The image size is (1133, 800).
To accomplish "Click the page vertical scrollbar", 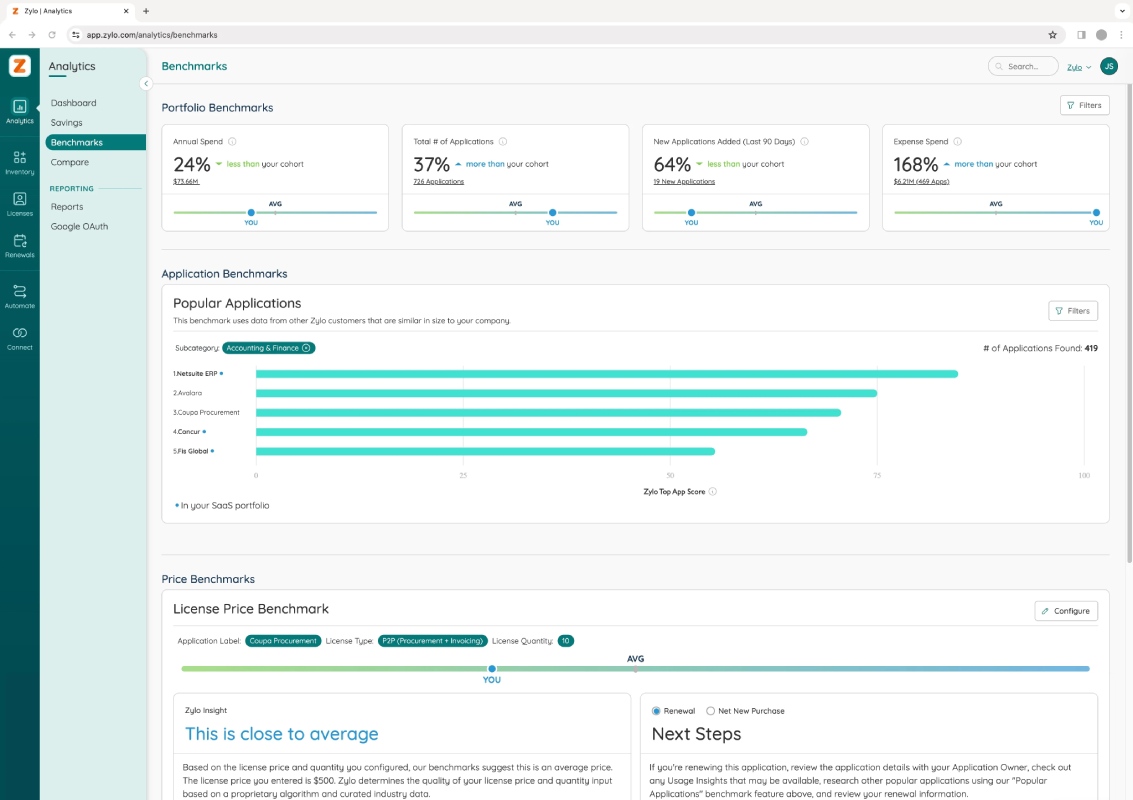I will point(1129,323).
